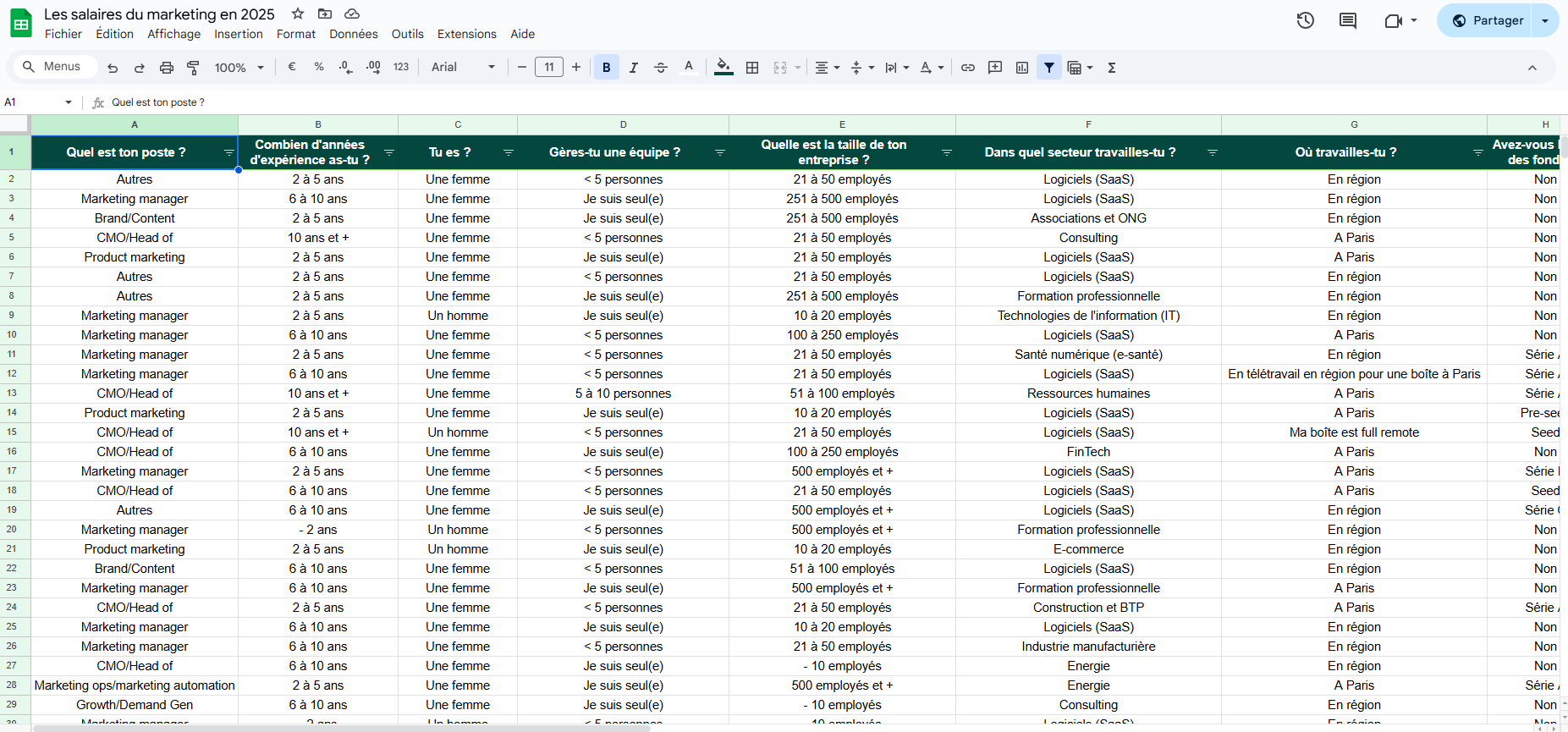Start a meeting with the camera icon
This screenshot has height=732, width=1568.
coord(1394,20)
